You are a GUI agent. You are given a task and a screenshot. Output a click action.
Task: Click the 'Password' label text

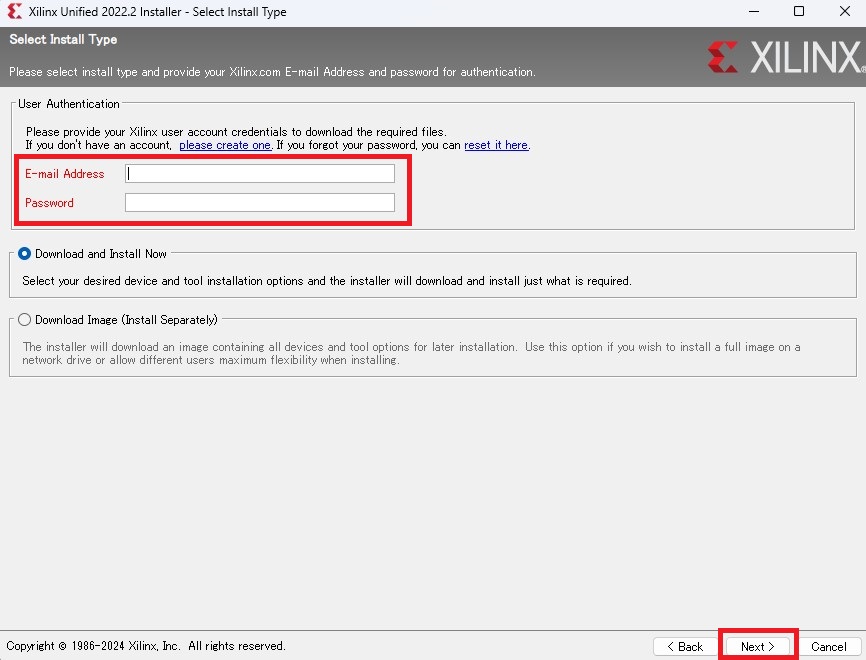(49, 203)
